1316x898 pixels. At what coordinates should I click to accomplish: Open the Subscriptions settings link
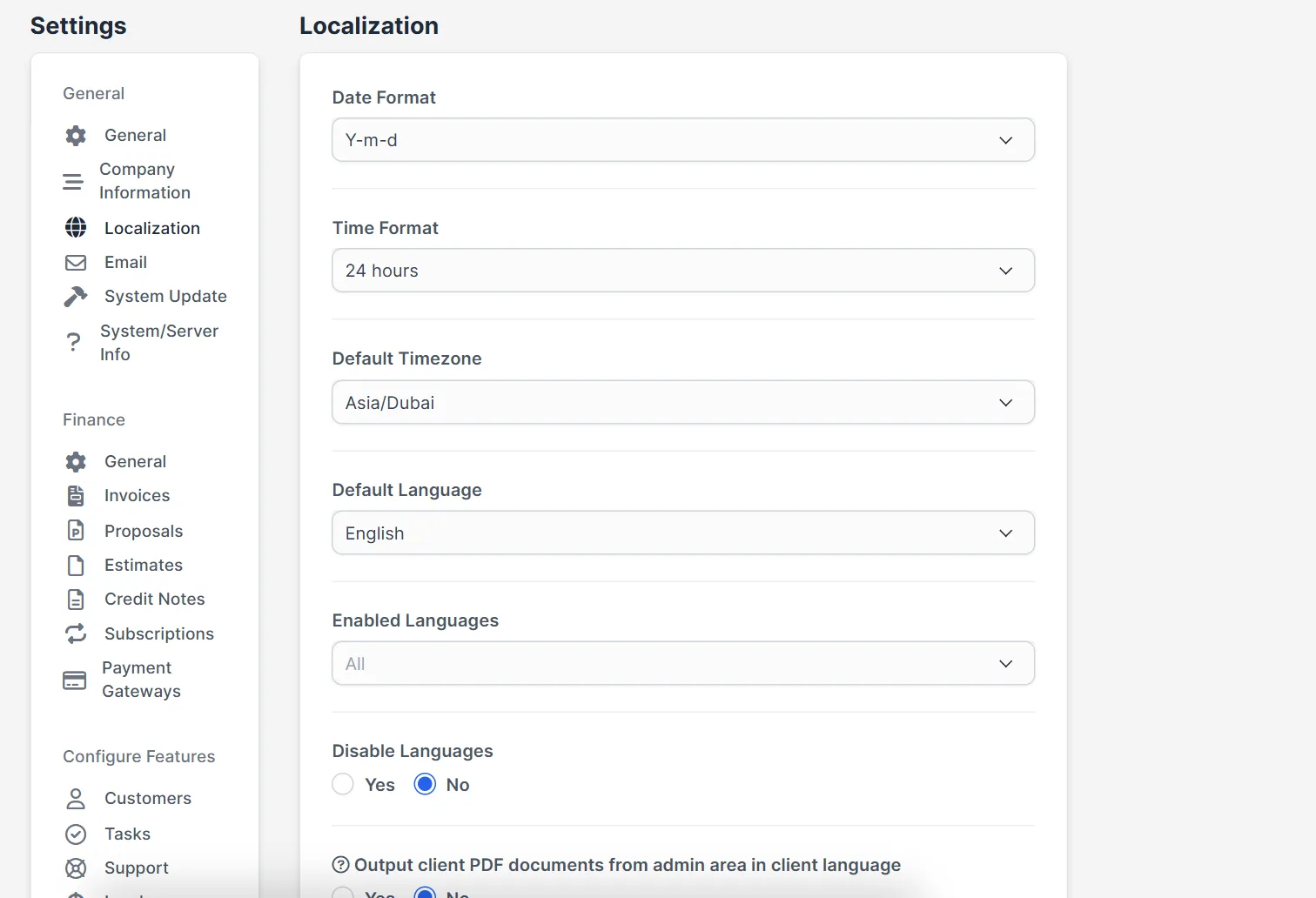pos(159,633)
